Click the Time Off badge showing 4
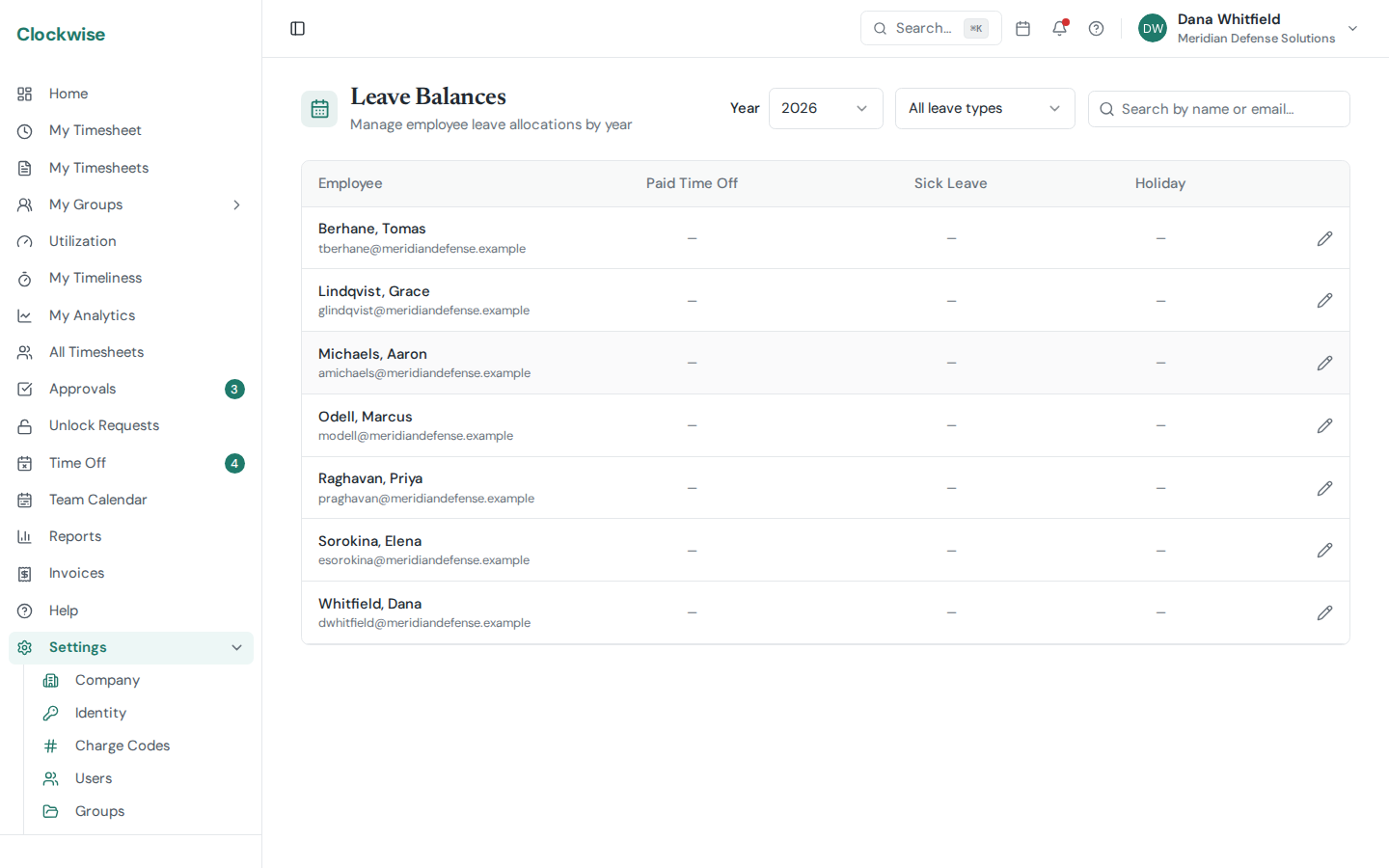The width and height of the screenshot is (1389, 868). pos(234,463)
